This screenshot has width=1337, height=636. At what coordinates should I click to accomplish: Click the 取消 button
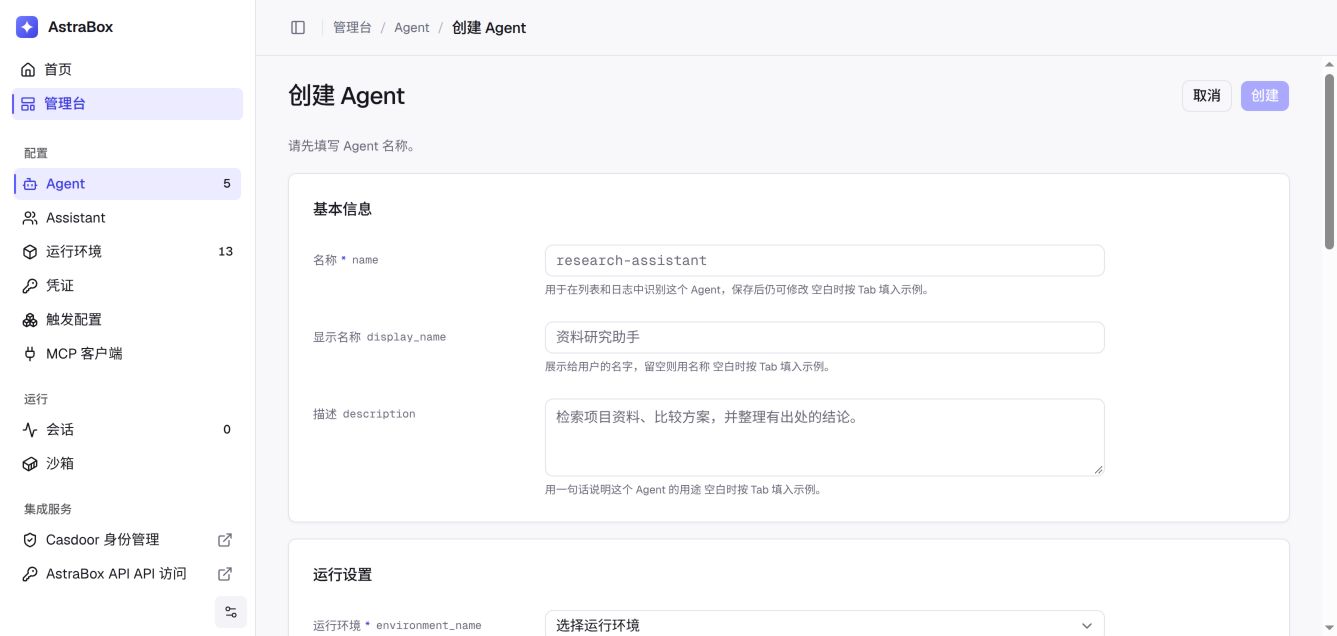[1207, 96]
